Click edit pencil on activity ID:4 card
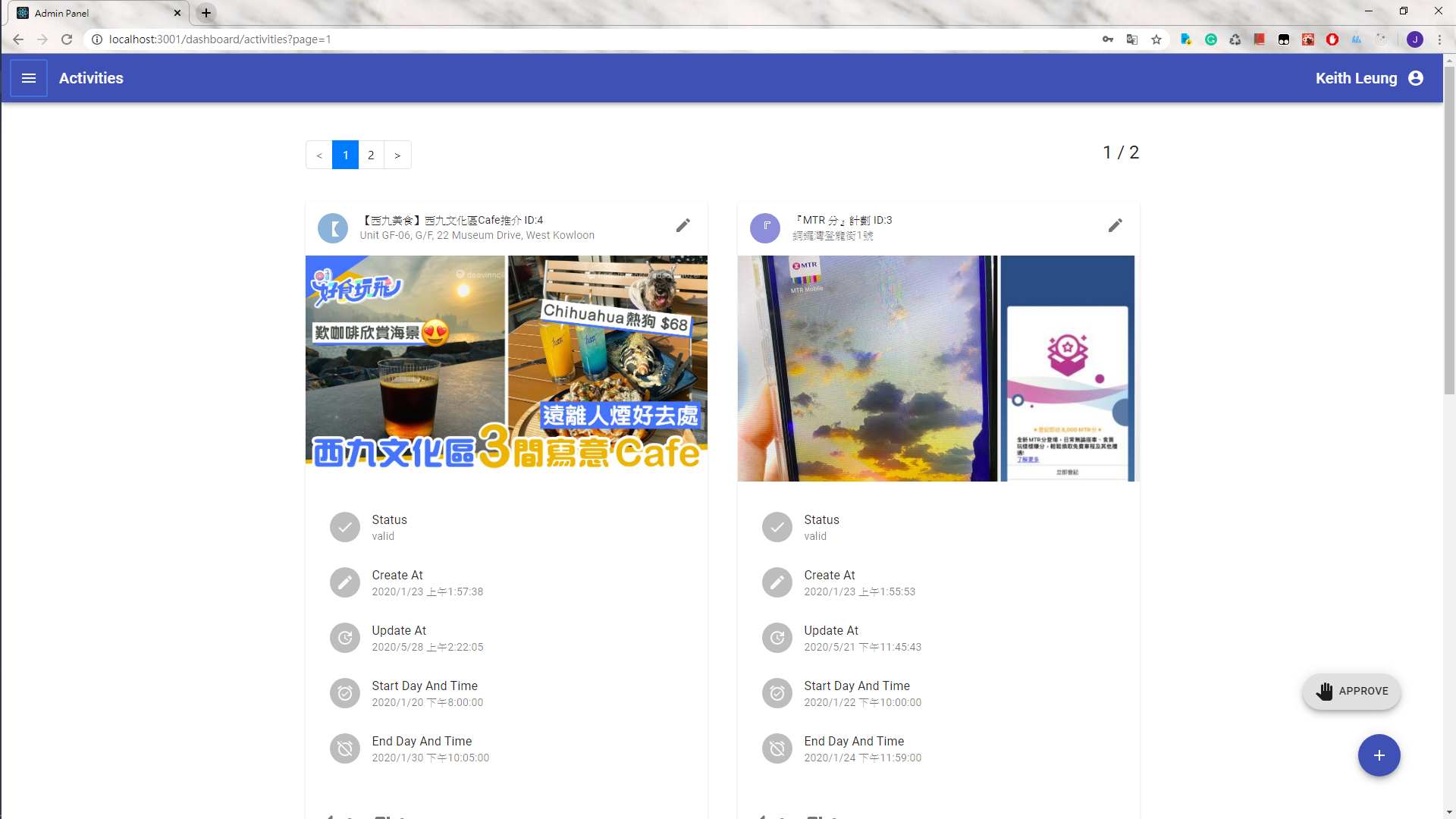The image size is (1456, 819). point(682,225)
